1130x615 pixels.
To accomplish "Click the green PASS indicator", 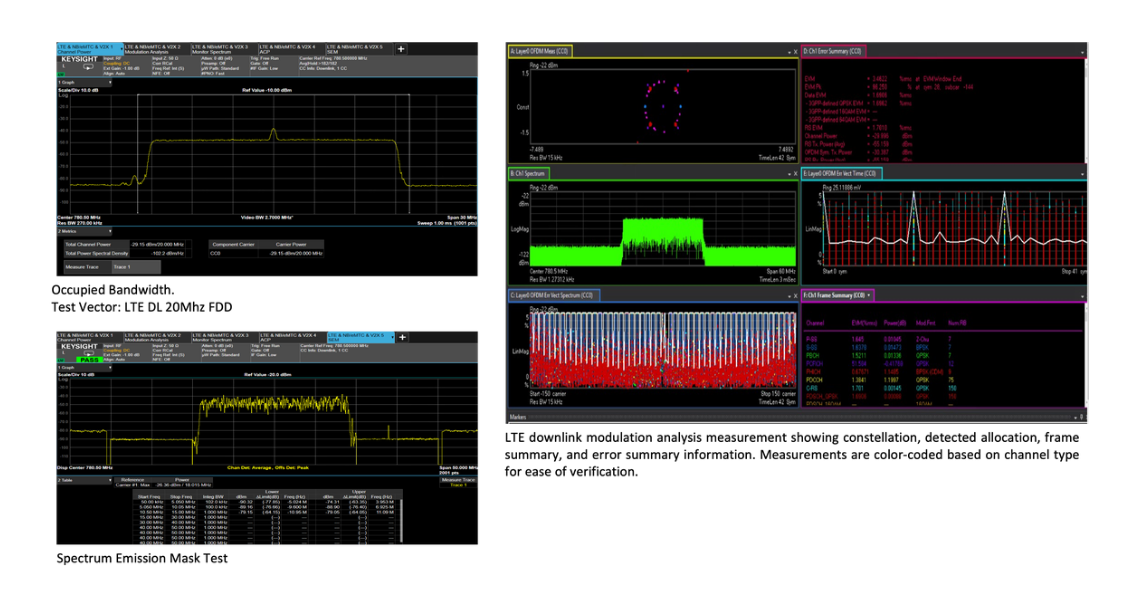I will pyautogui.click(x=89, y=360).
